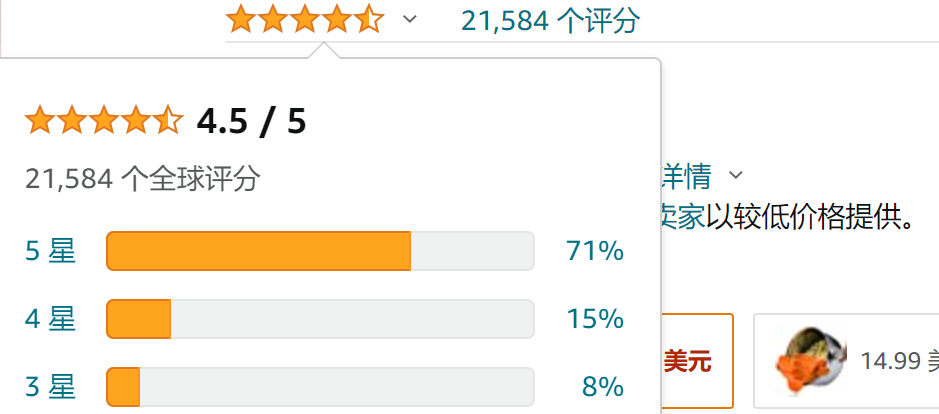Open the 详情 details link

pos(687,176)
